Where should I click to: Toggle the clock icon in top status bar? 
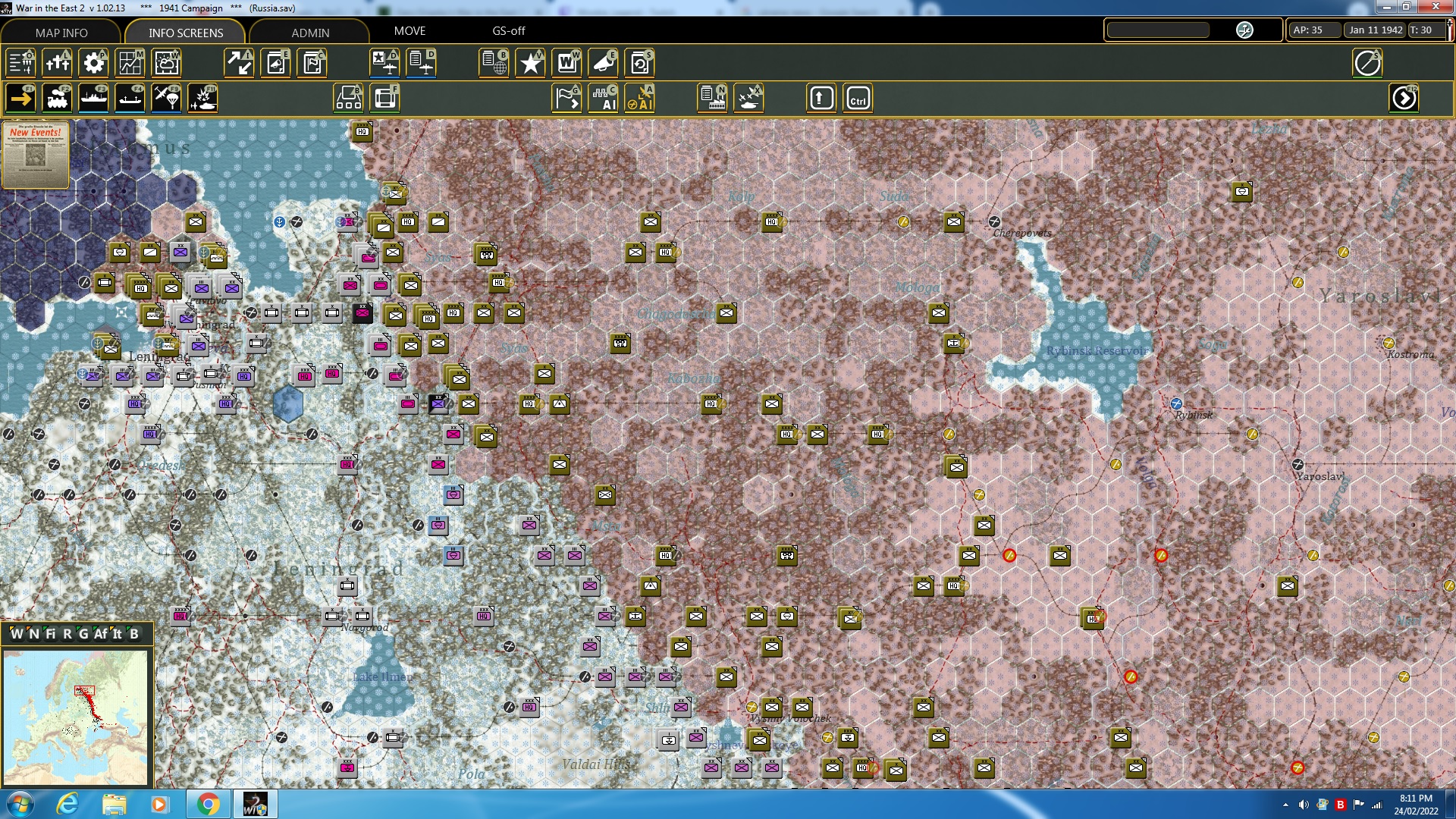pyautogui.click(x=1244, y=30)
